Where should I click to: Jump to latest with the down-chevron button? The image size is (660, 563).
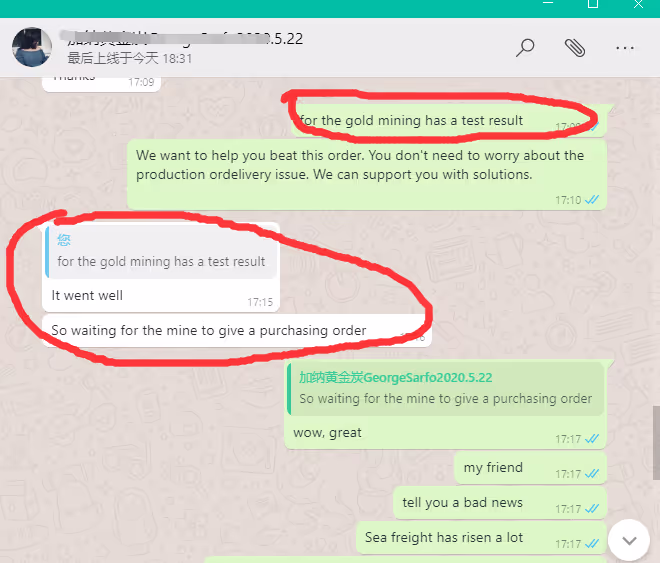click(629, 540)
